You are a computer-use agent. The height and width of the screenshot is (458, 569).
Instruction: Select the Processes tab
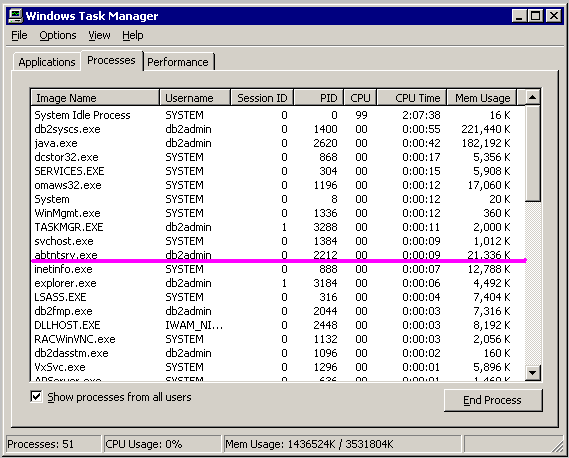click(111, 60)
